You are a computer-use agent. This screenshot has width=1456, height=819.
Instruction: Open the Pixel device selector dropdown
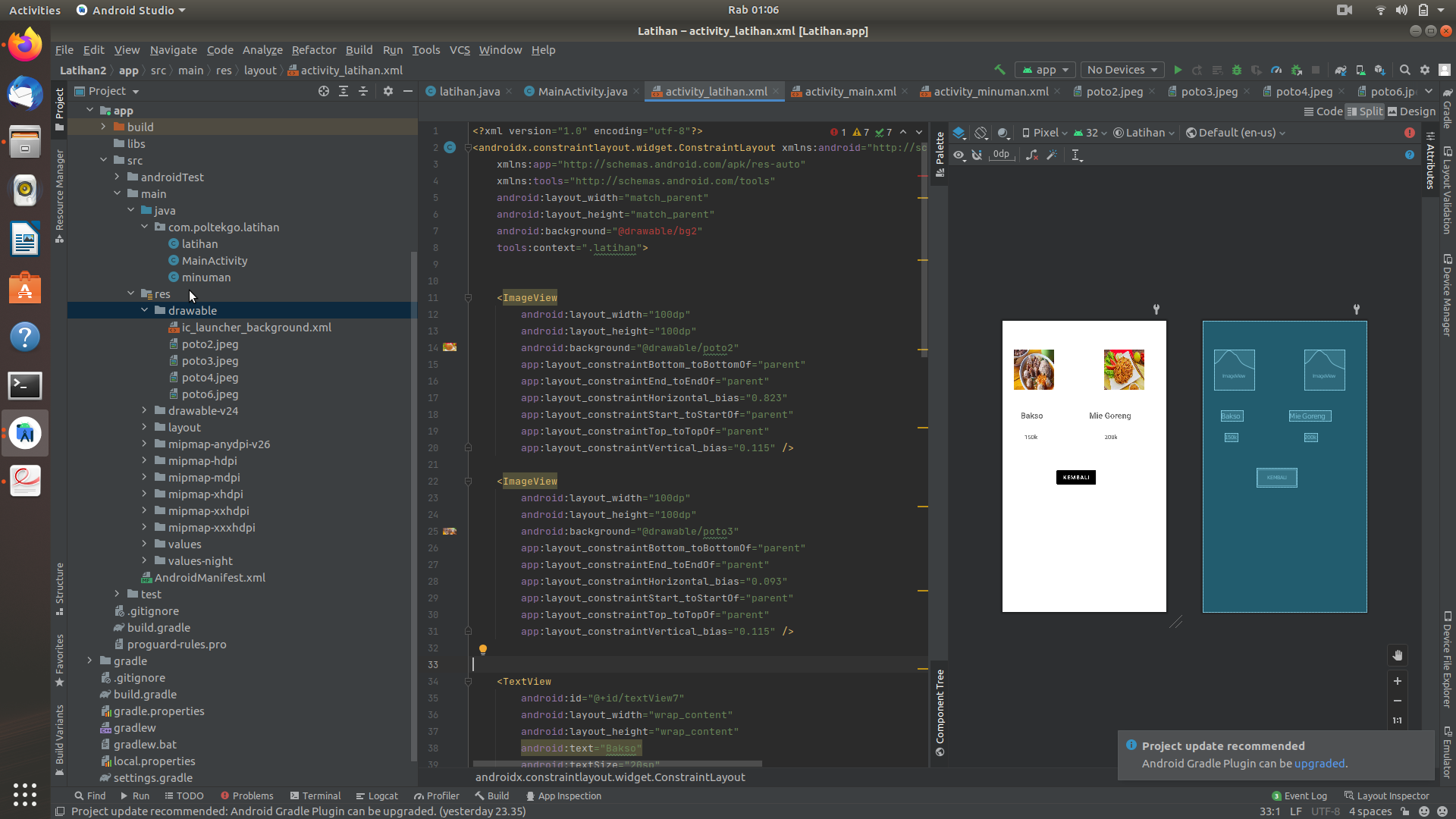(x=1045, y=133)
